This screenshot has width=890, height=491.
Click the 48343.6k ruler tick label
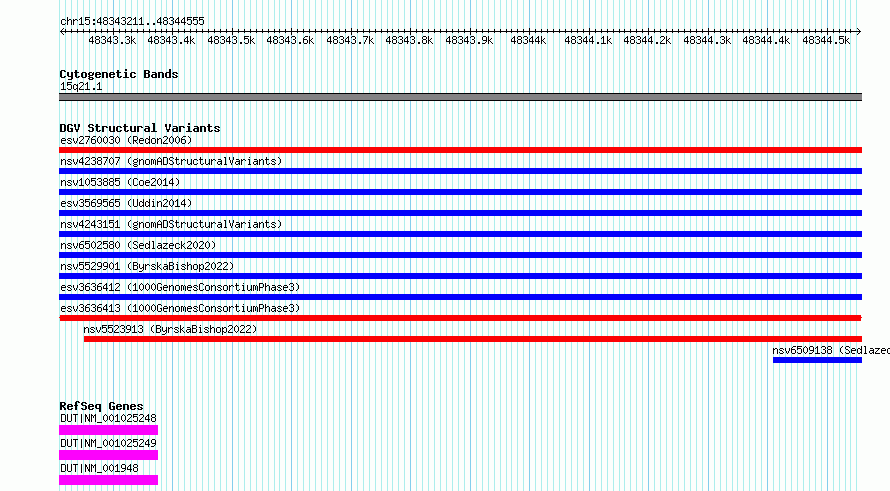pyautogui.click(x=290, y=41)
